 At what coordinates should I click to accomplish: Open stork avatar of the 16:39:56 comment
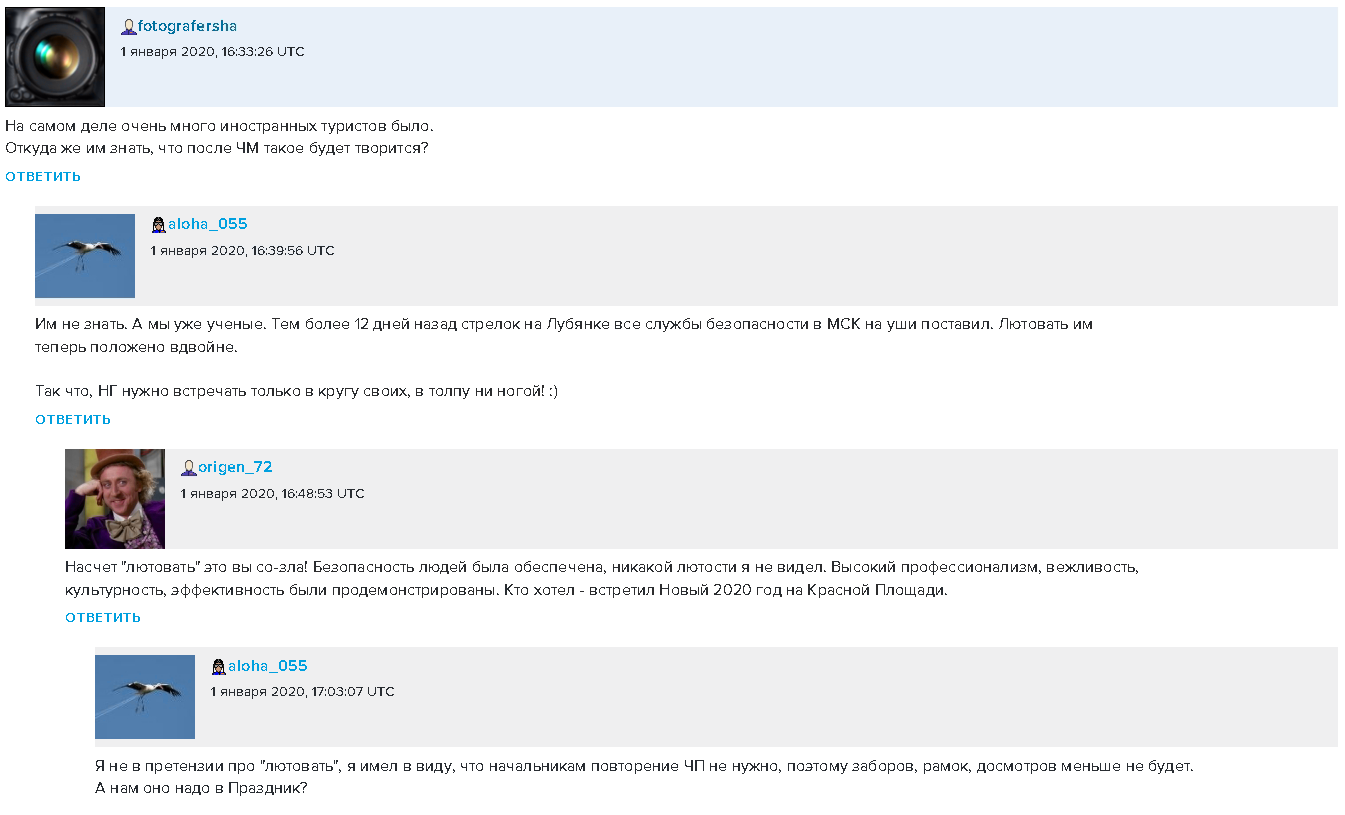coord(85,256)
